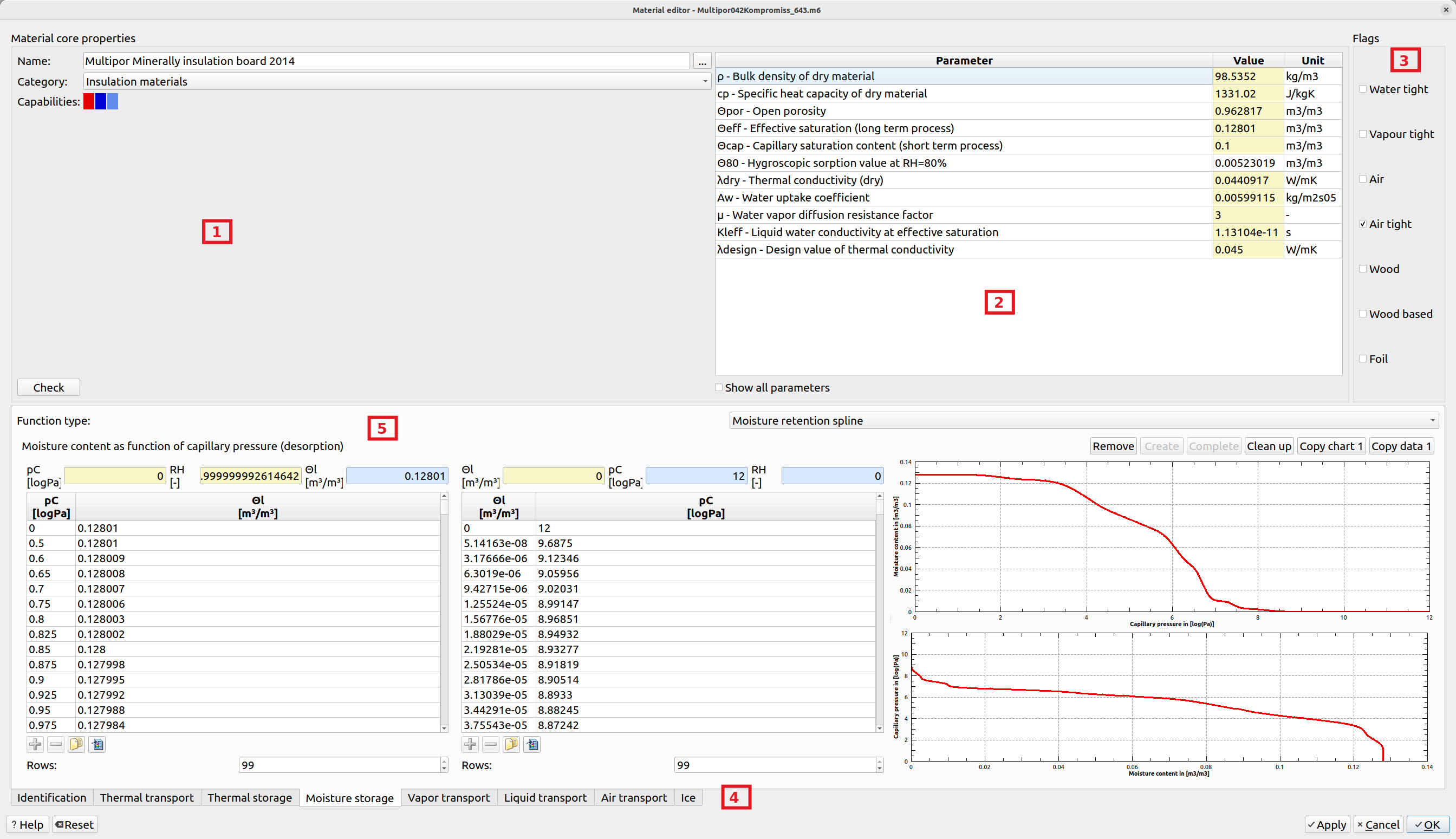Click the yellow pC [logPa] input field

click(x=115, y=476)
